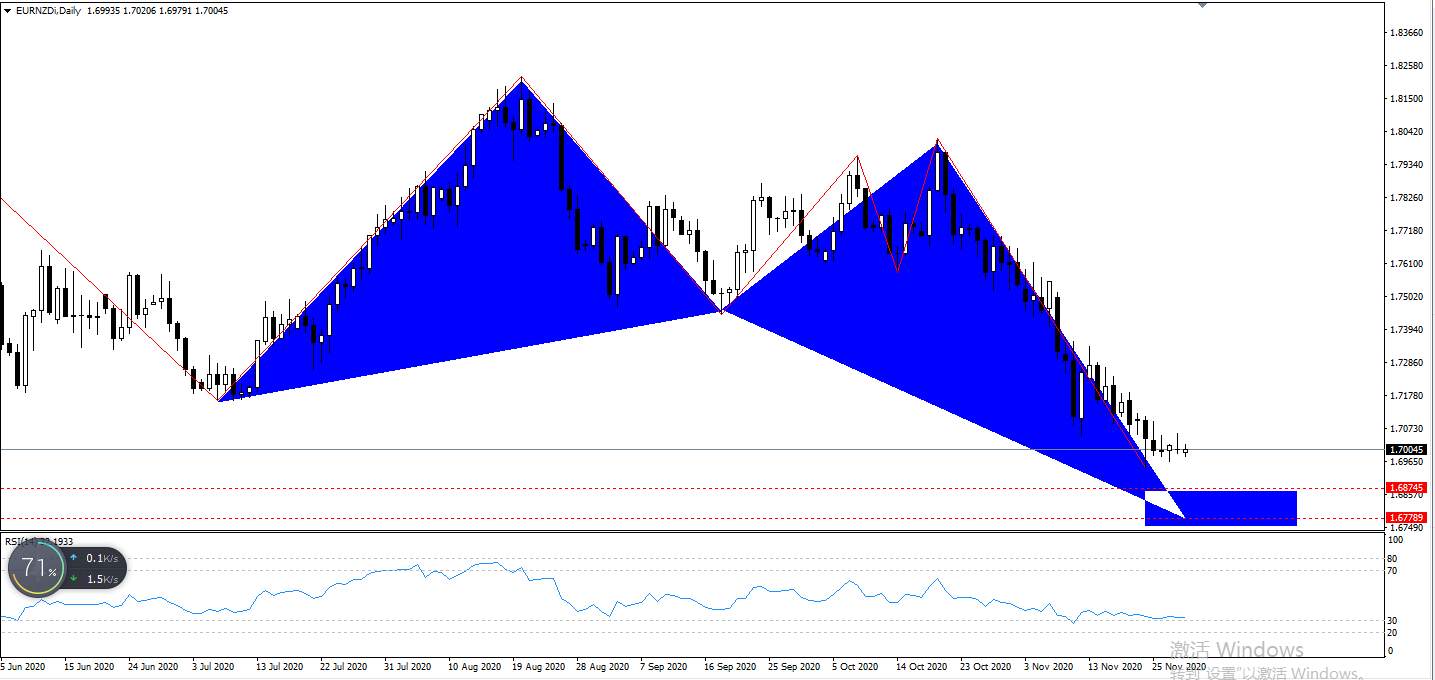Viewport: 1435px width, 680px height.
Task: Click the 1.73940 price scale label
Action: tap(1407, 330)
